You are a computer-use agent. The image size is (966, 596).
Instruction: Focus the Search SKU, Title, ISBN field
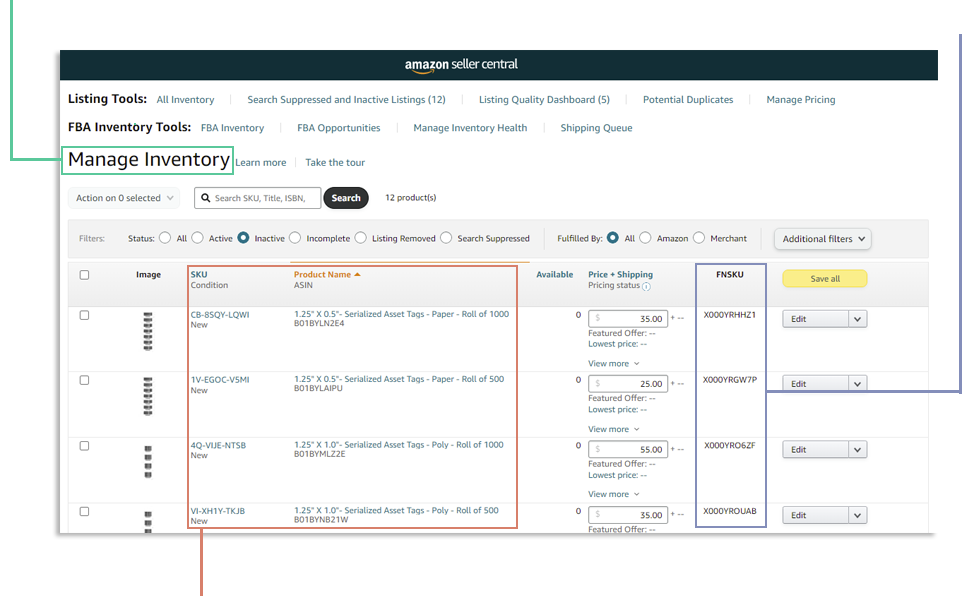258,198
